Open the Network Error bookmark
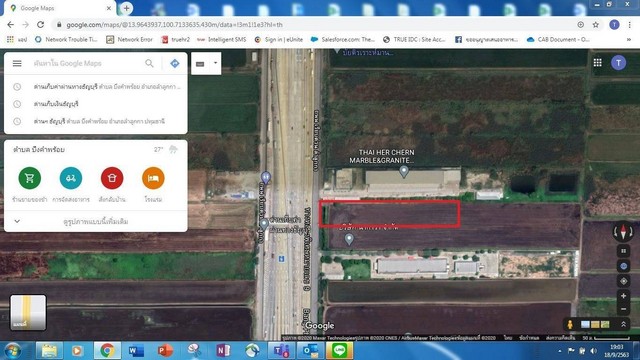The width and height of the screenshot is (640, 360). tap(129, 40)
